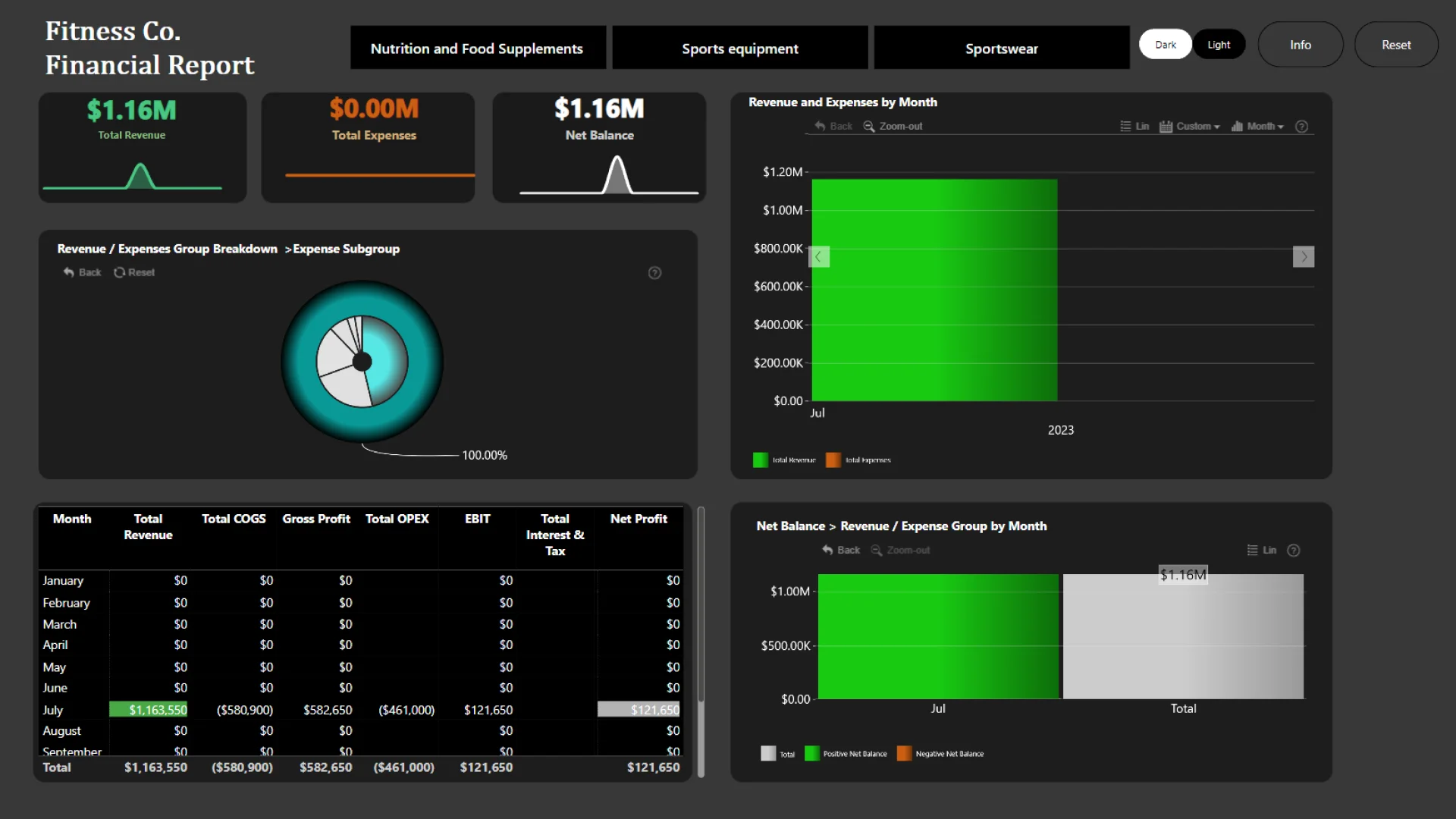Click Back in the Group Breakdown donut panel

click(x=82, y=272)
